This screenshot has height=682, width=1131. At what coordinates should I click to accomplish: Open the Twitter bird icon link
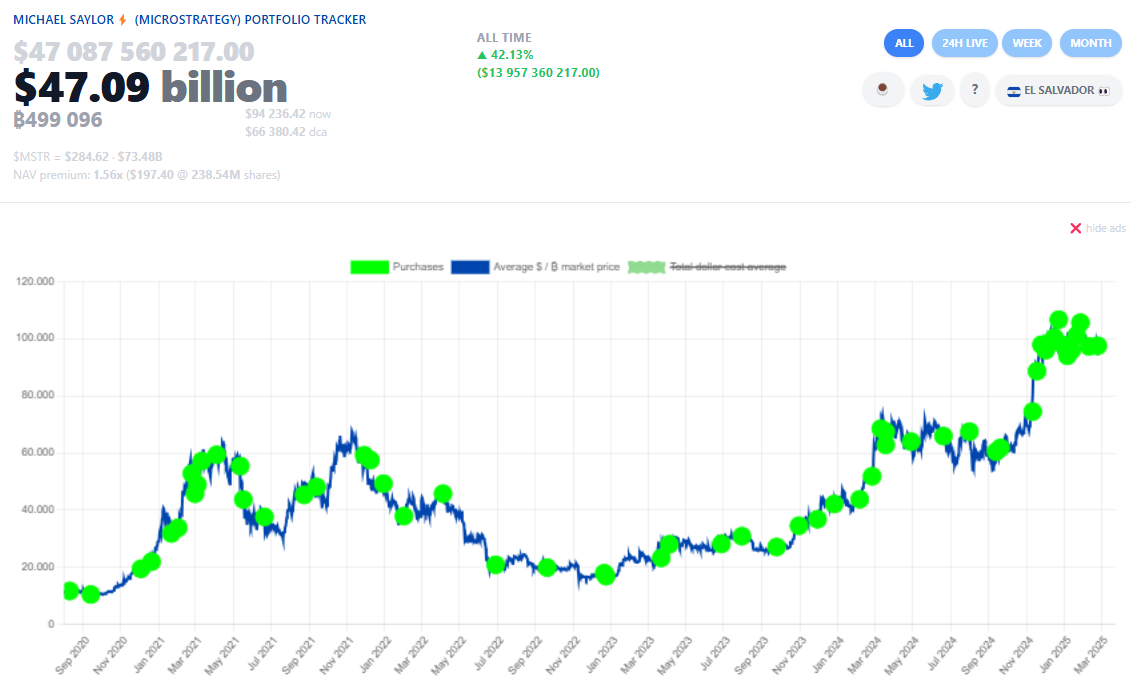coord(932,90)
